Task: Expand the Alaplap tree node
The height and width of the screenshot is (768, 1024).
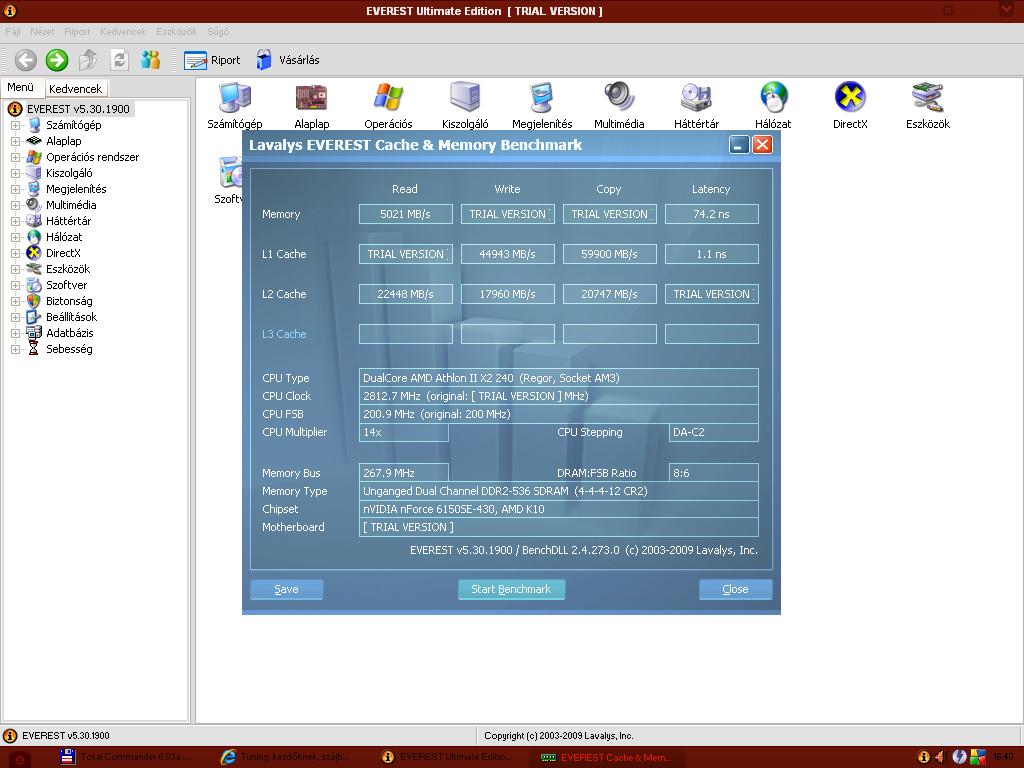Action: 15,141
